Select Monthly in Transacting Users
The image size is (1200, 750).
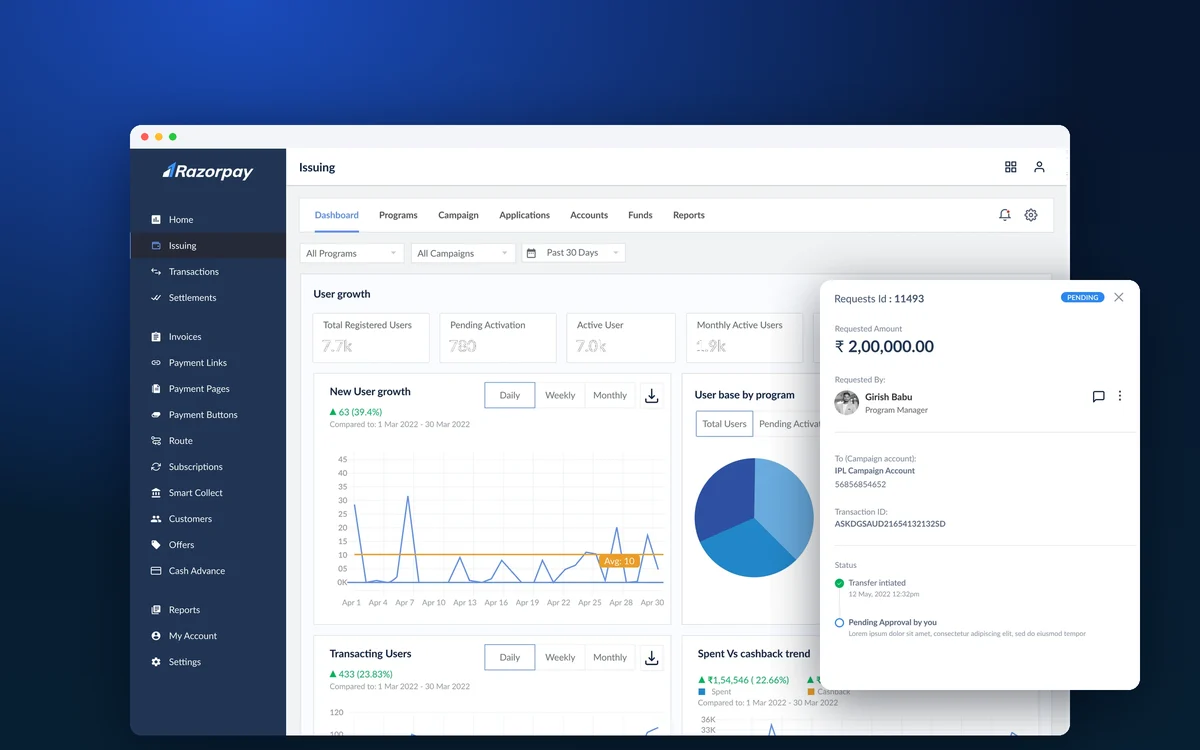tap(610, 657)
